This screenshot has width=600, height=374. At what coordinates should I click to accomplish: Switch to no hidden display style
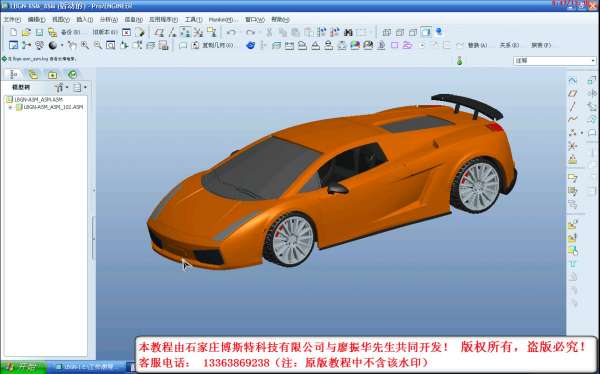click(x=413, y=32)
